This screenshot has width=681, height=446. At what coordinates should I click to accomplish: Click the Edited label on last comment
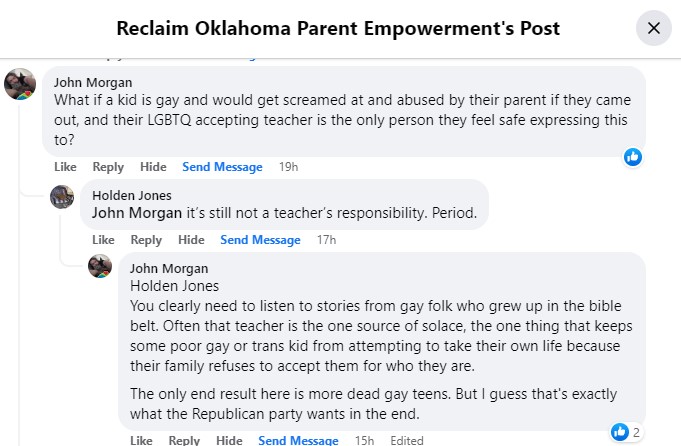tap(405, 440)
